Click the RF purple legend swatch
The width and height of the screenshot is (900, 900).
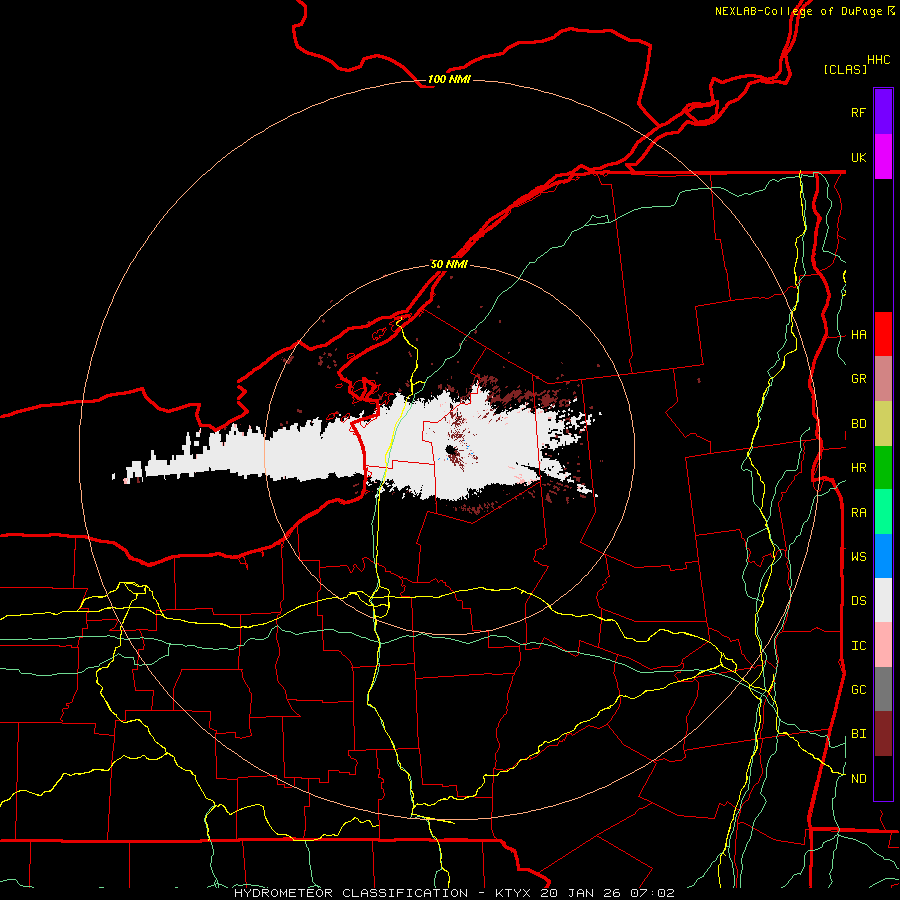tap(883, 112)
